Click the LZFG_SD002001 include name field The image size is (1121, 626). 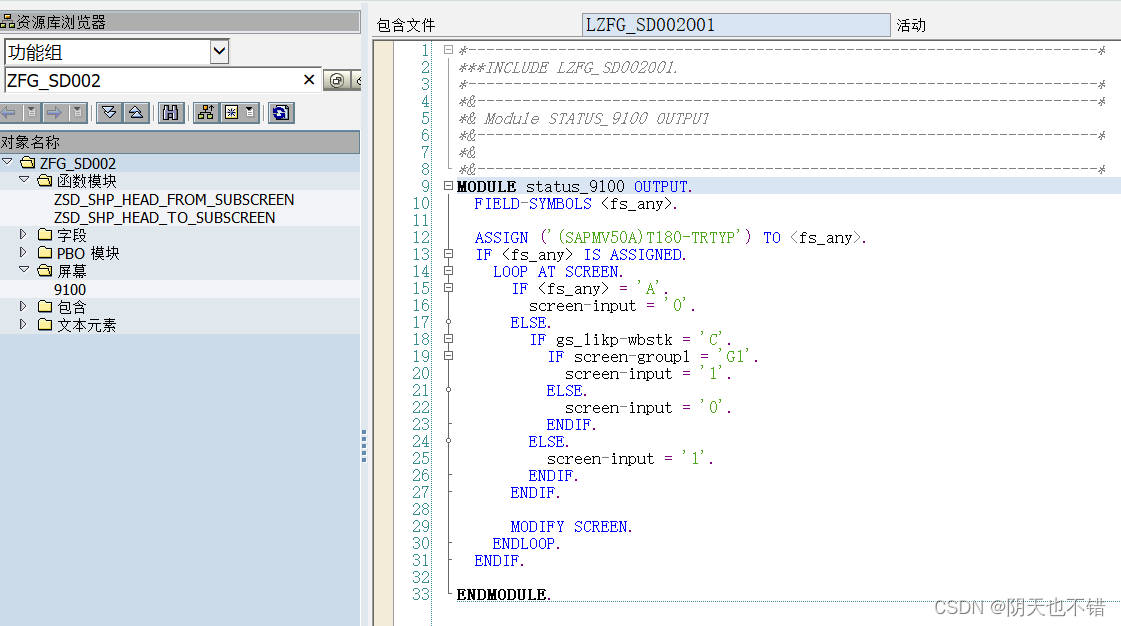pos(735,25)
